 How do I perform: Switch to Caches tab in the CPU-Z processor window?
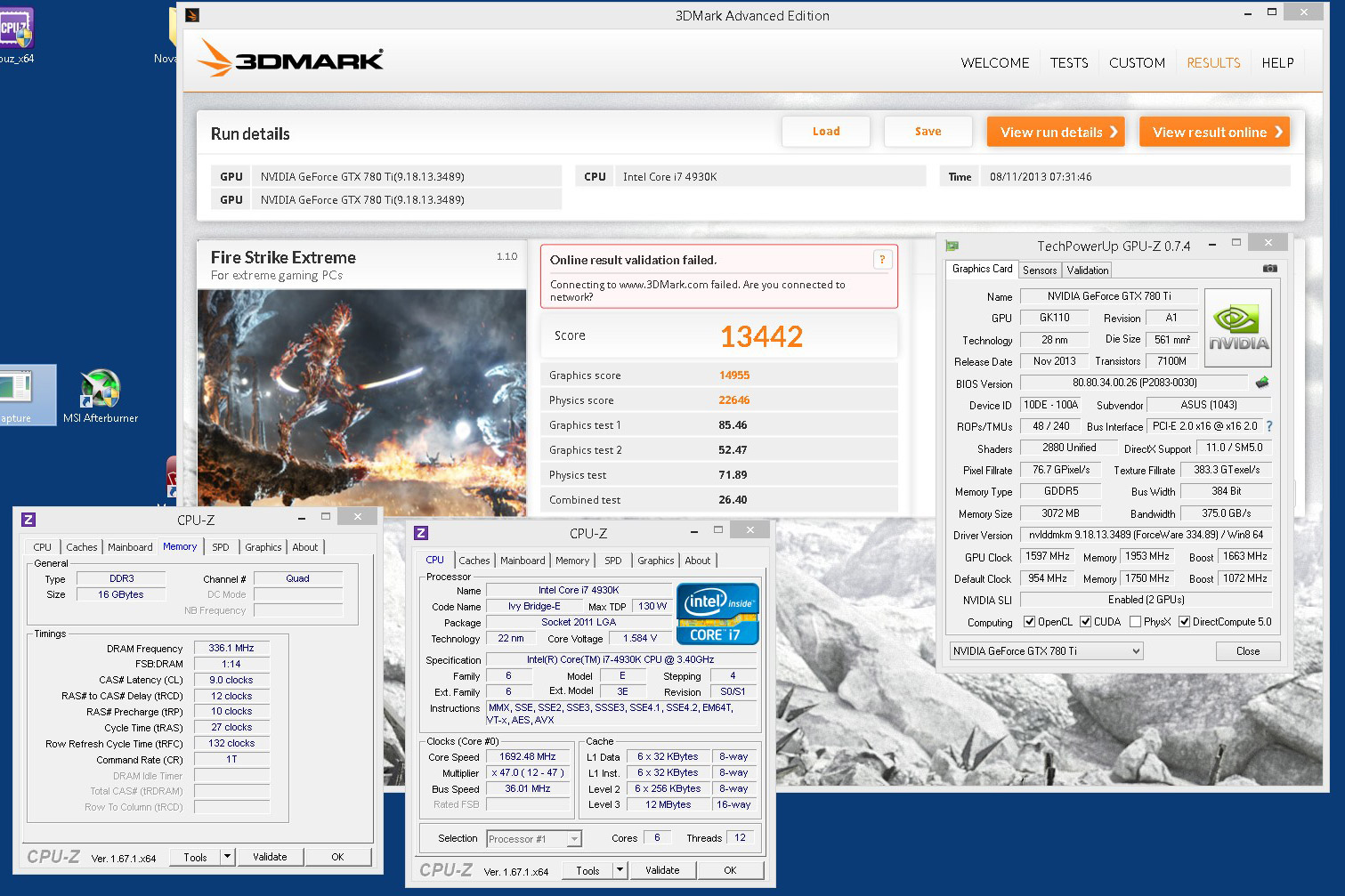(474, 561)
